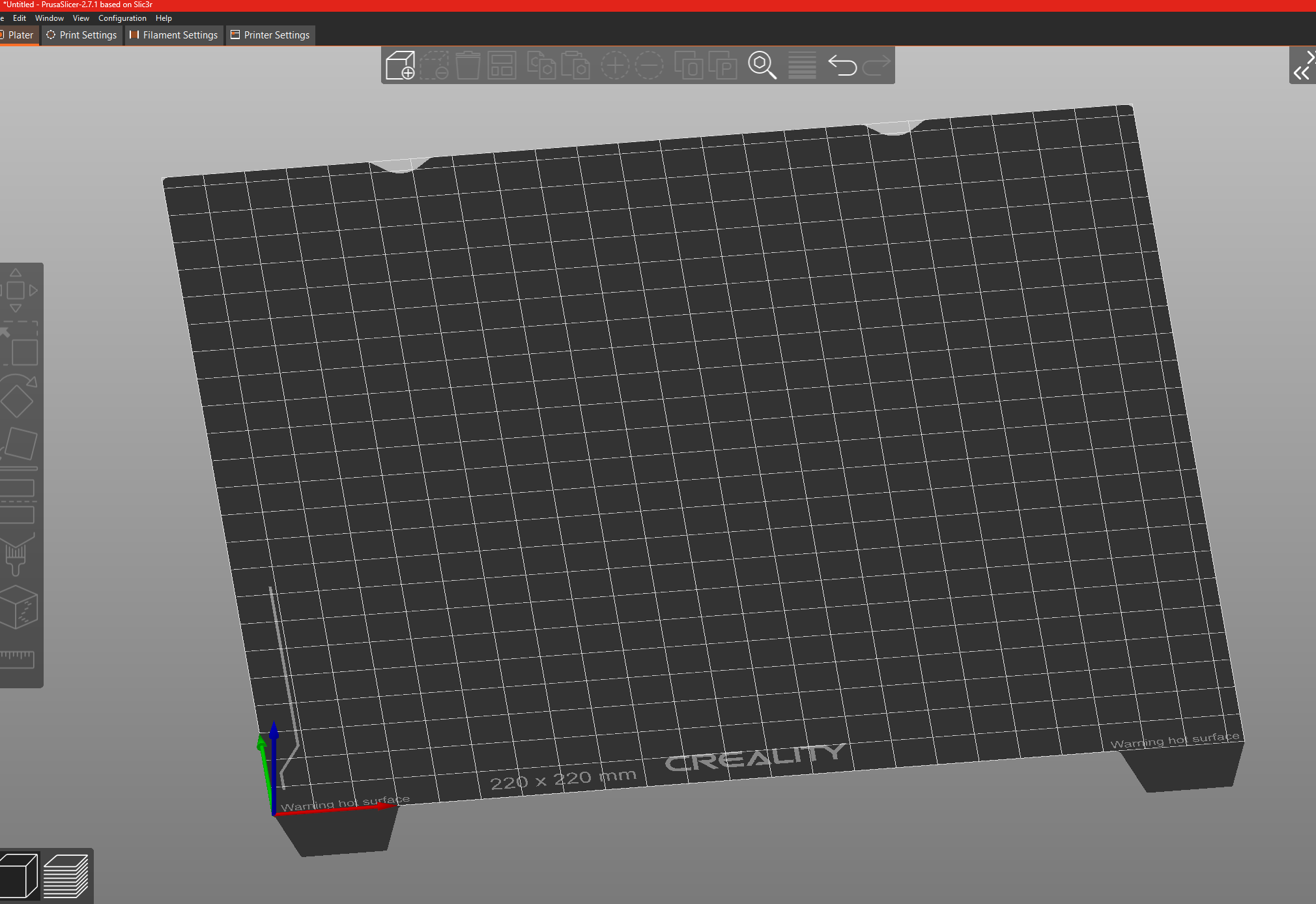Click the Add object cube icon
Image resolution: width=1316 pixels, height=904 pixels.
point(400,65)
